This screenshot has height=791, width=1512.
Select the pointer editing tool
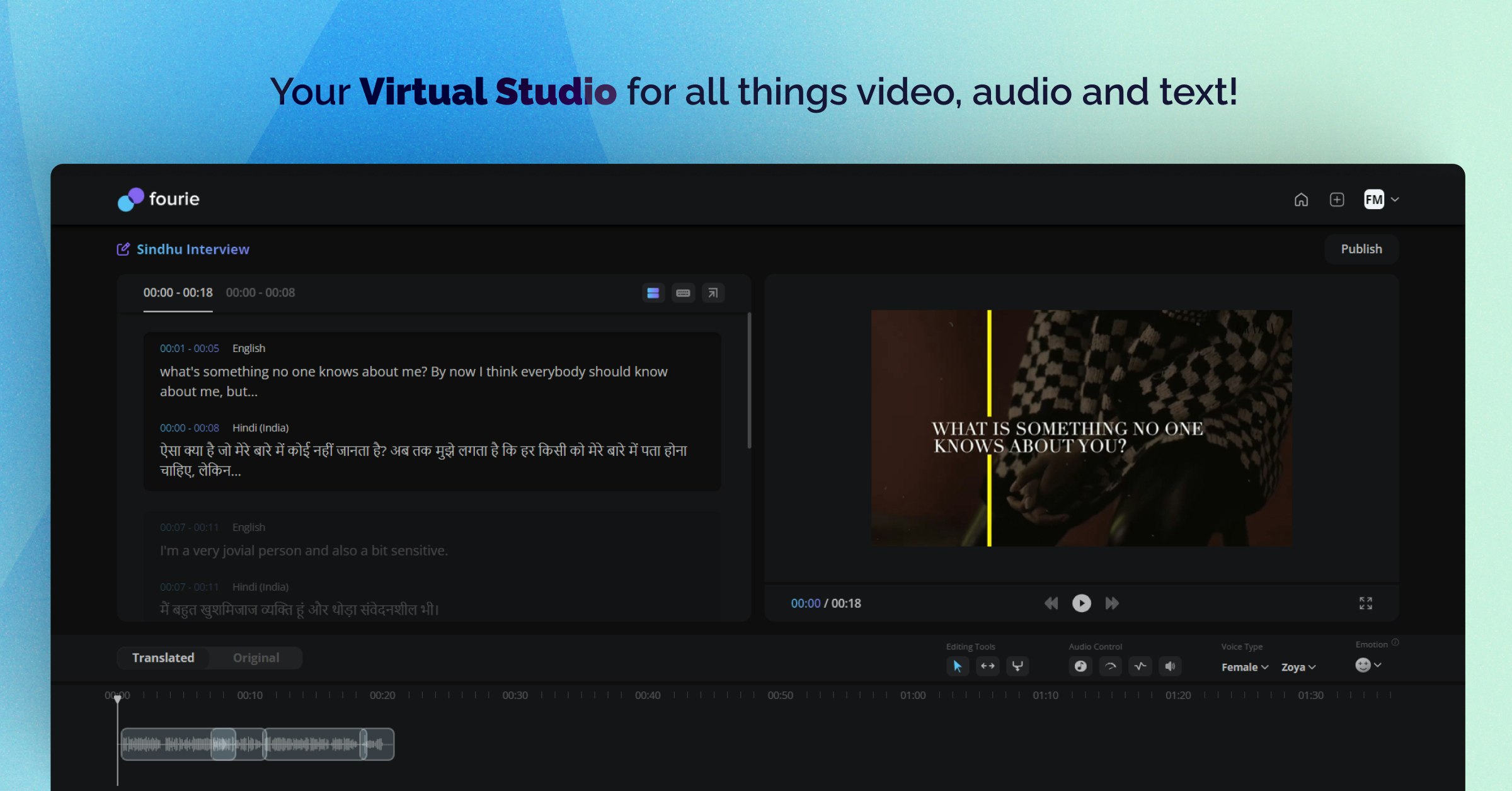[x=957, y=666]
